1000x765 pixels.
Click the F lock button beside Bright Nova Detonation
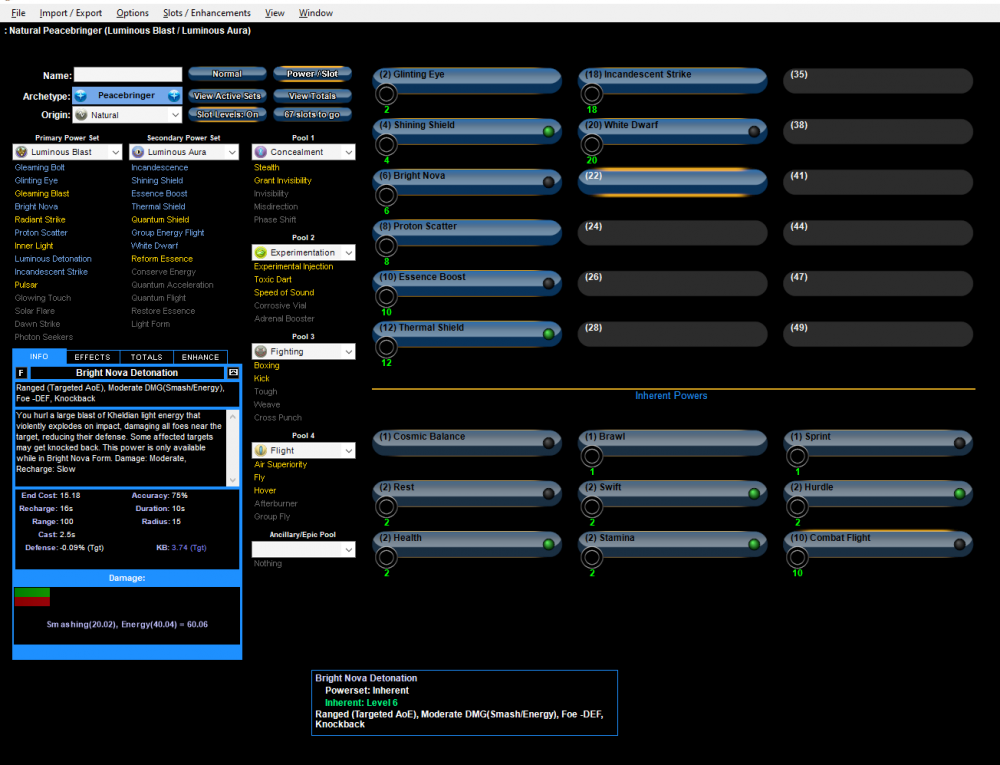point(22,373)
